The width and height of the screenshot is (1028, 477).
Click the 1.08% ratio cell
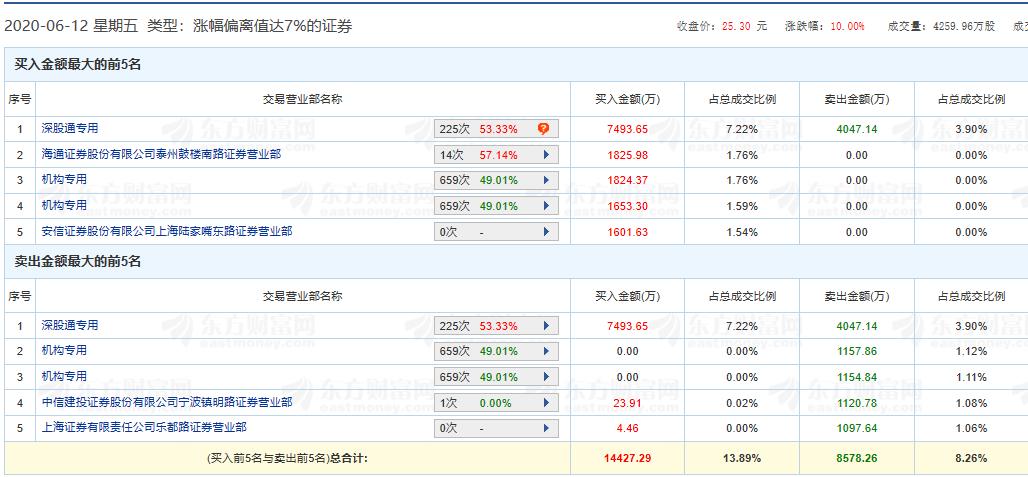(971, 403)
